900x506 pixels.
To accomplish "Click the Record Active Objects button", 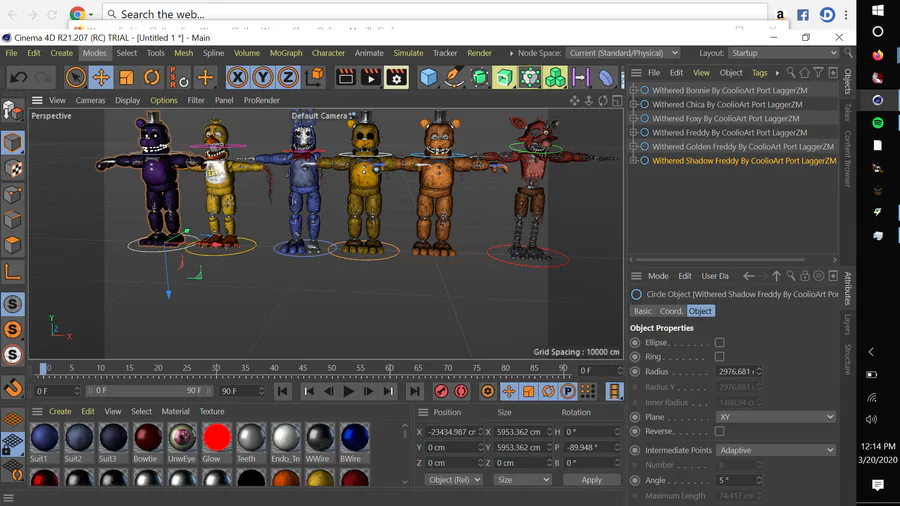I will click(442, 392).
